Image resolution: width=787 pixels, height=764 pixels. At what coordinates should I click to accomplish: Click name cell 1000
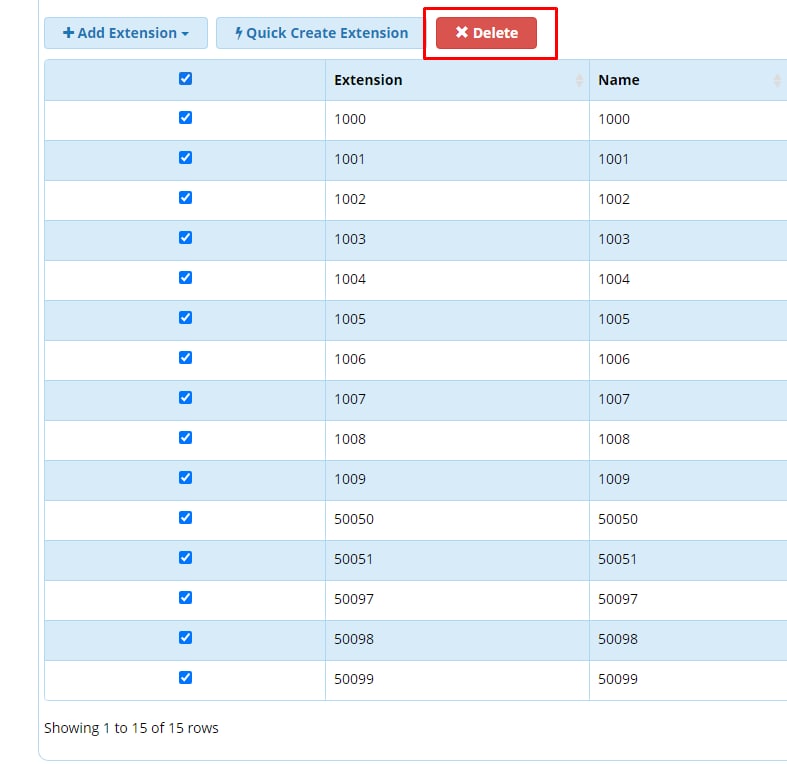coord(688,120)
